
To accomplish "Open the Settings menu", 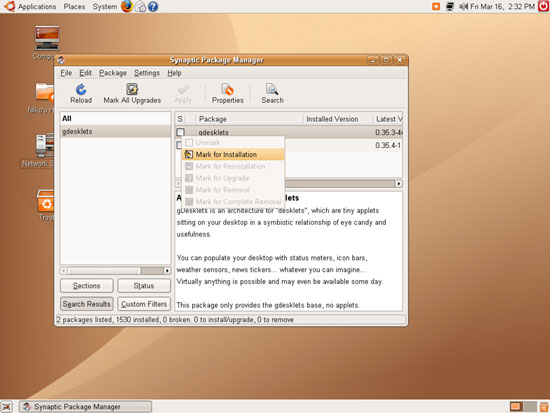I will click(147, 73).
